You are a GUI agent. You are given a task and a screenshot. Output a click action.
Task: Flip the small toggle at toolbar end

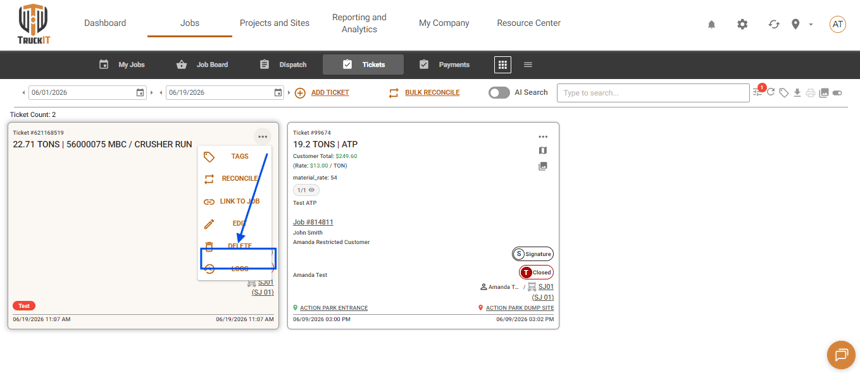point(838,93)
